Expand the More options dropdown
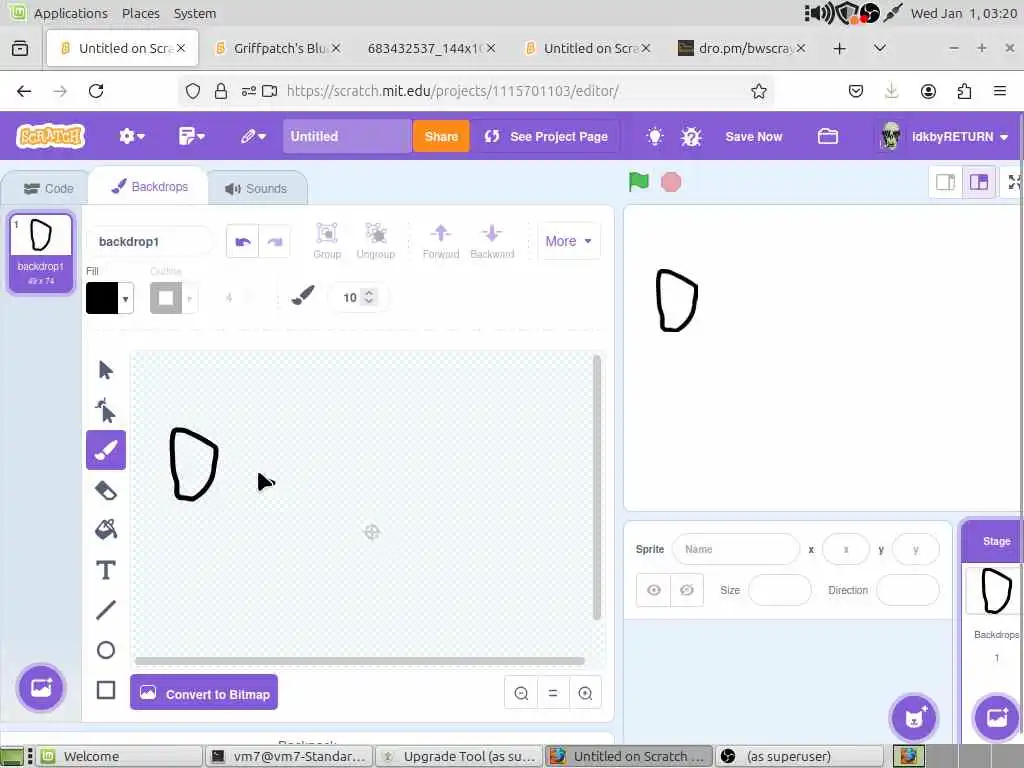Image resolution: width=1024 pixels, height=768 pixels. tap(569, 241)
